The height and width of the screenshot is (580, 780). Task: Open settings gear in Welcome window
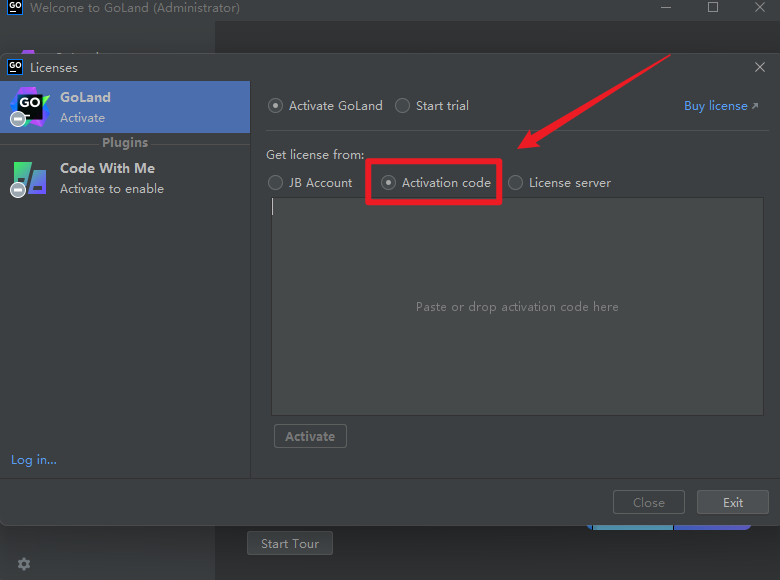tap(24, 564)
